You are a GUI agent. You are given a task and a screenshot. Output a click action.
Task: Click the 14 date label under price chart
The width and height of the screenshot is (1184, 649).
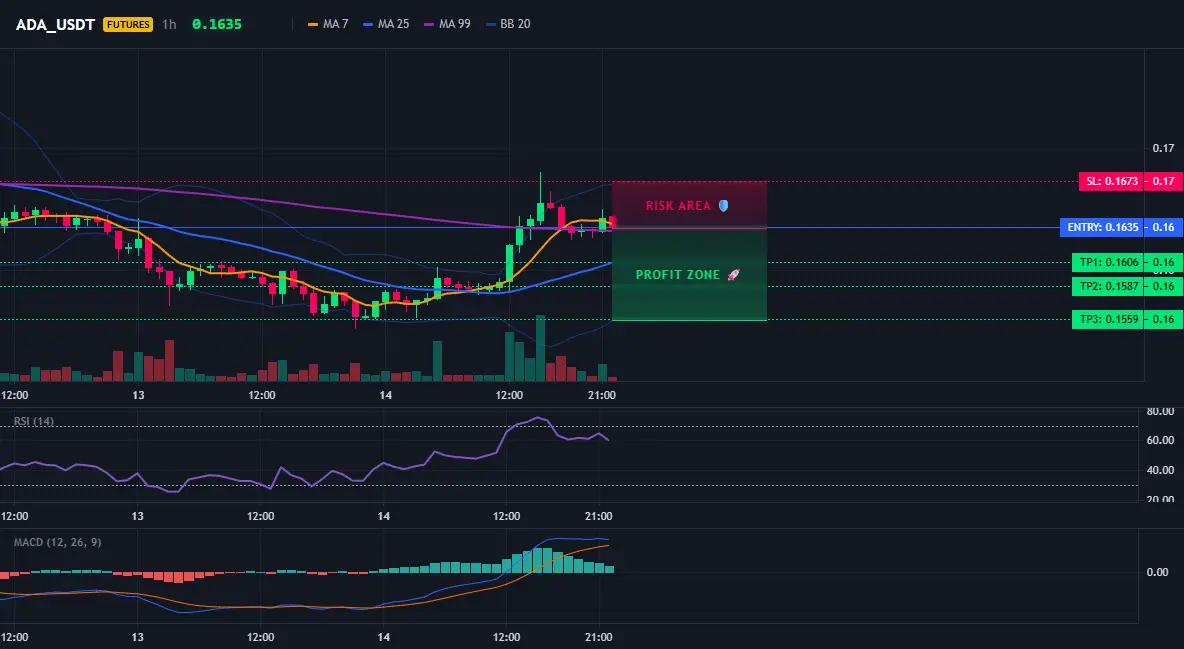[x=385, y=395]
